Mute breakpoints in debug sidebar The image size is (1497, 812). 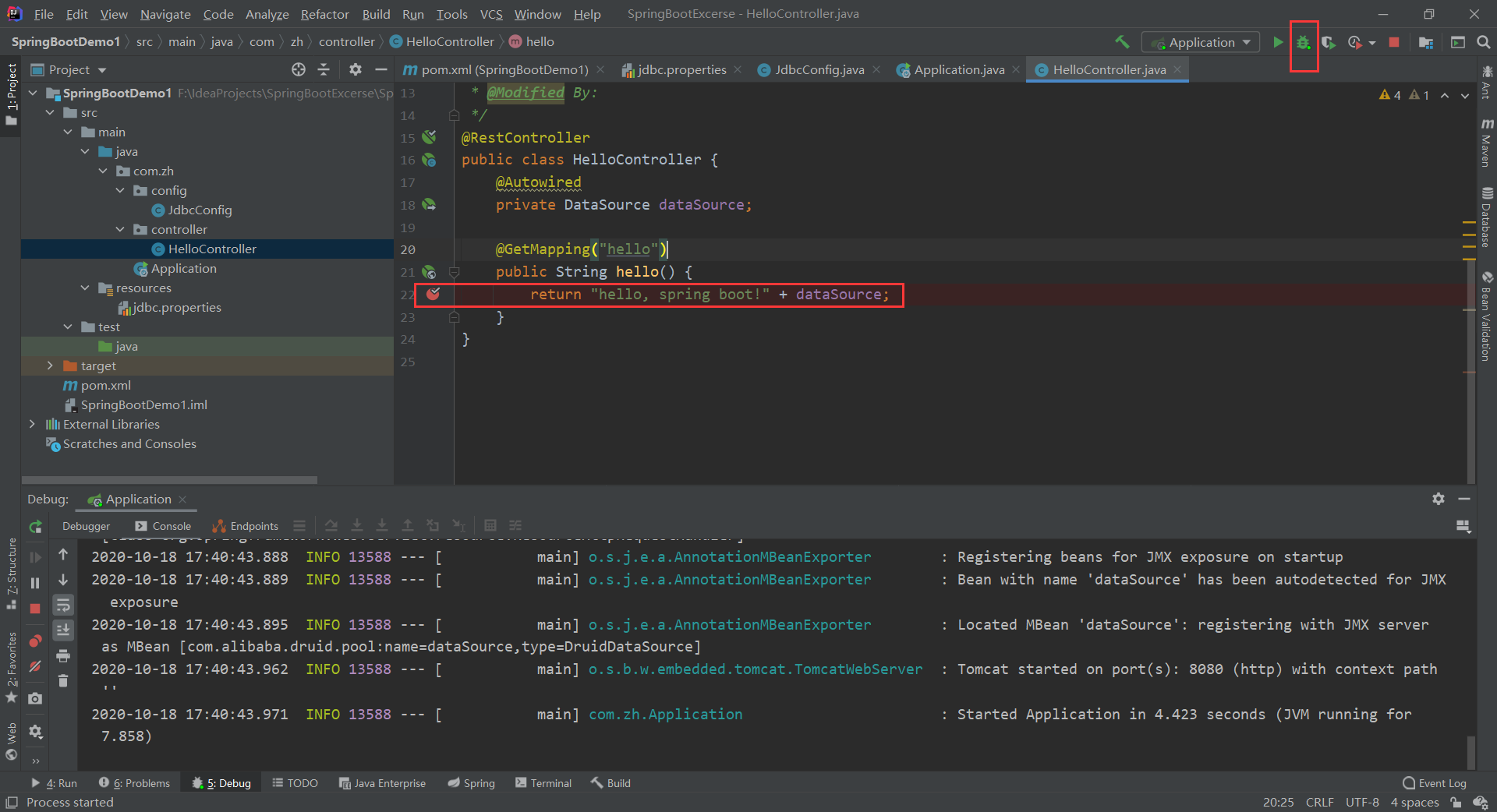[35, 666]
